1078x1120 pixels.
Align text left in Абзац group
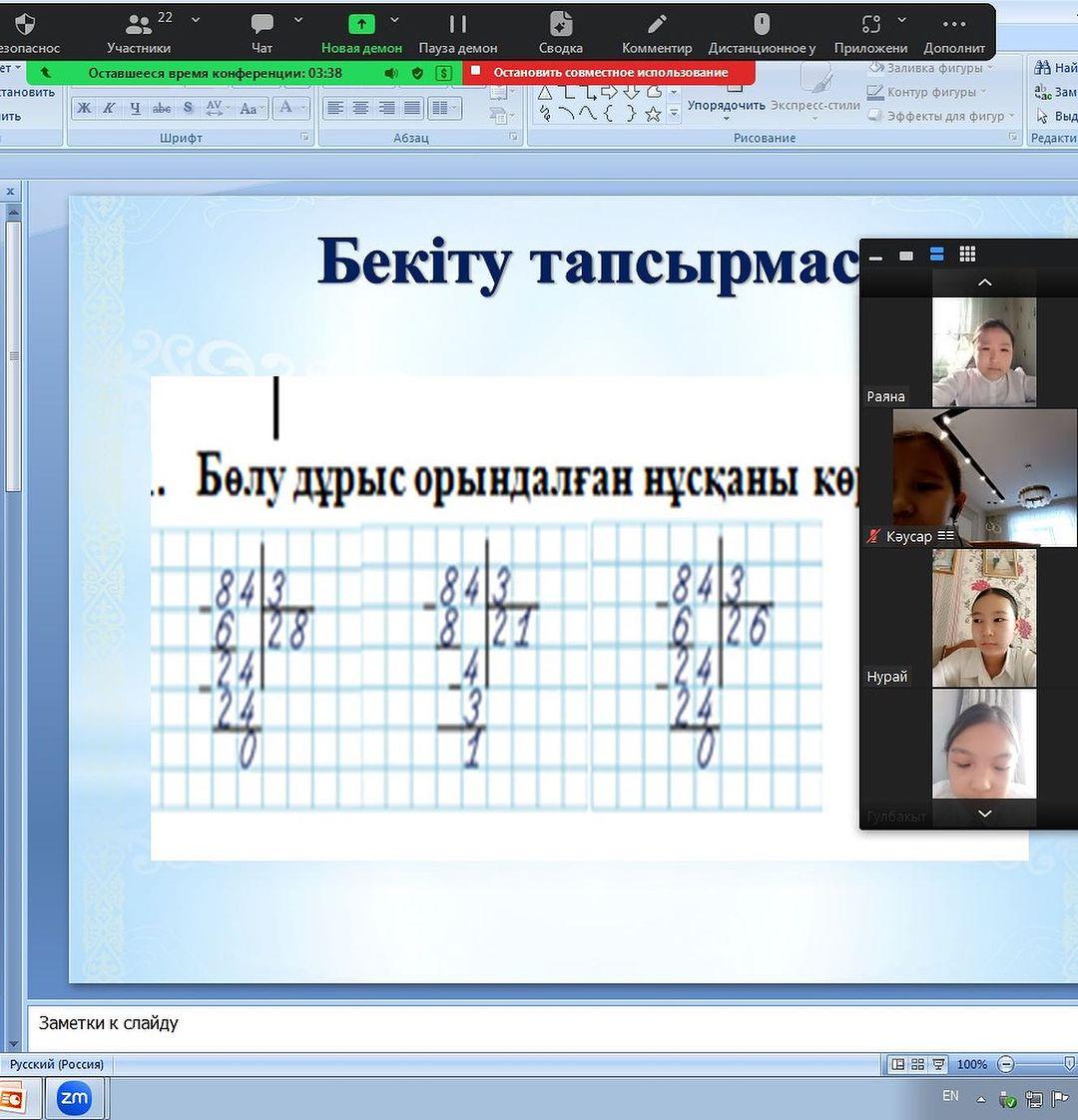(x=334, y=108)
